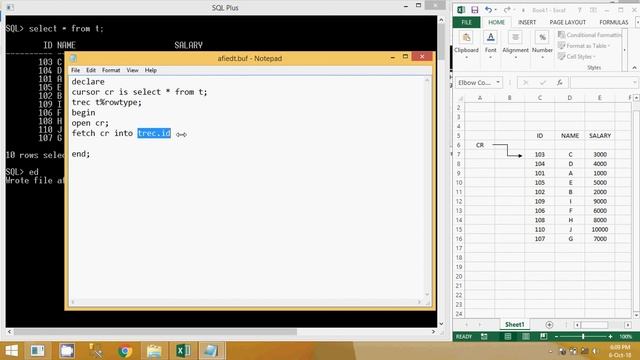Screen dimensions: 640x360
Task: Click the cell labeled CR
Action: coord(480,145)
